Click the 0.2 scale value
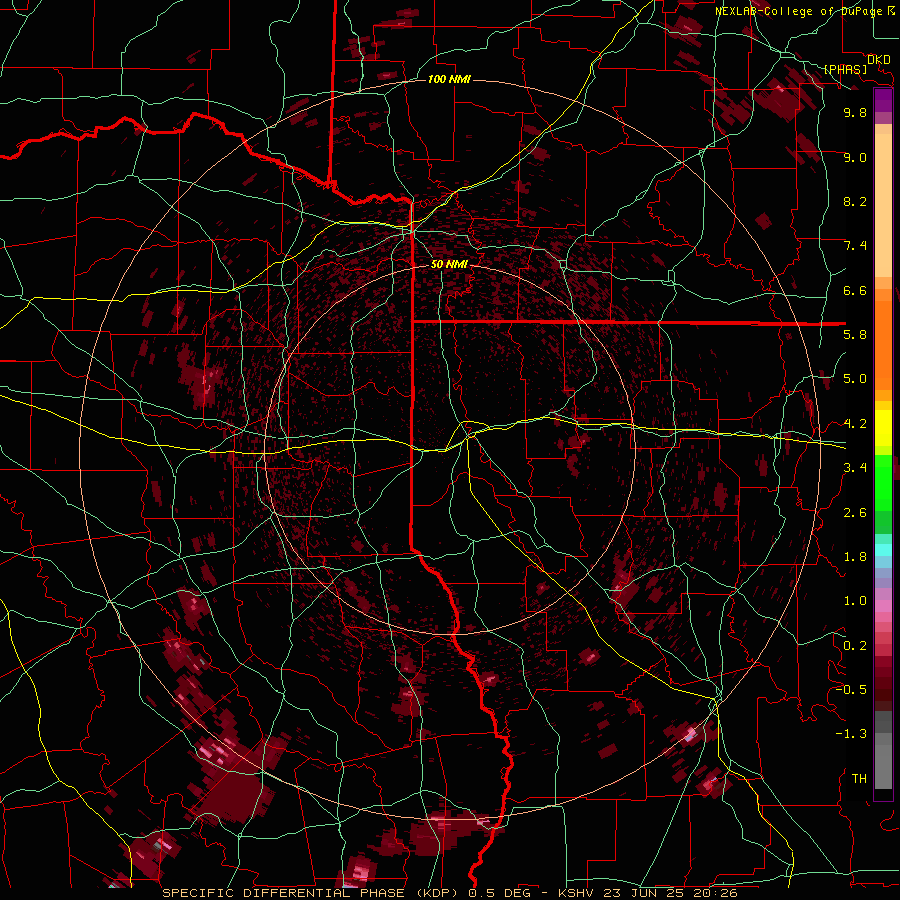 tap(855, 646)
